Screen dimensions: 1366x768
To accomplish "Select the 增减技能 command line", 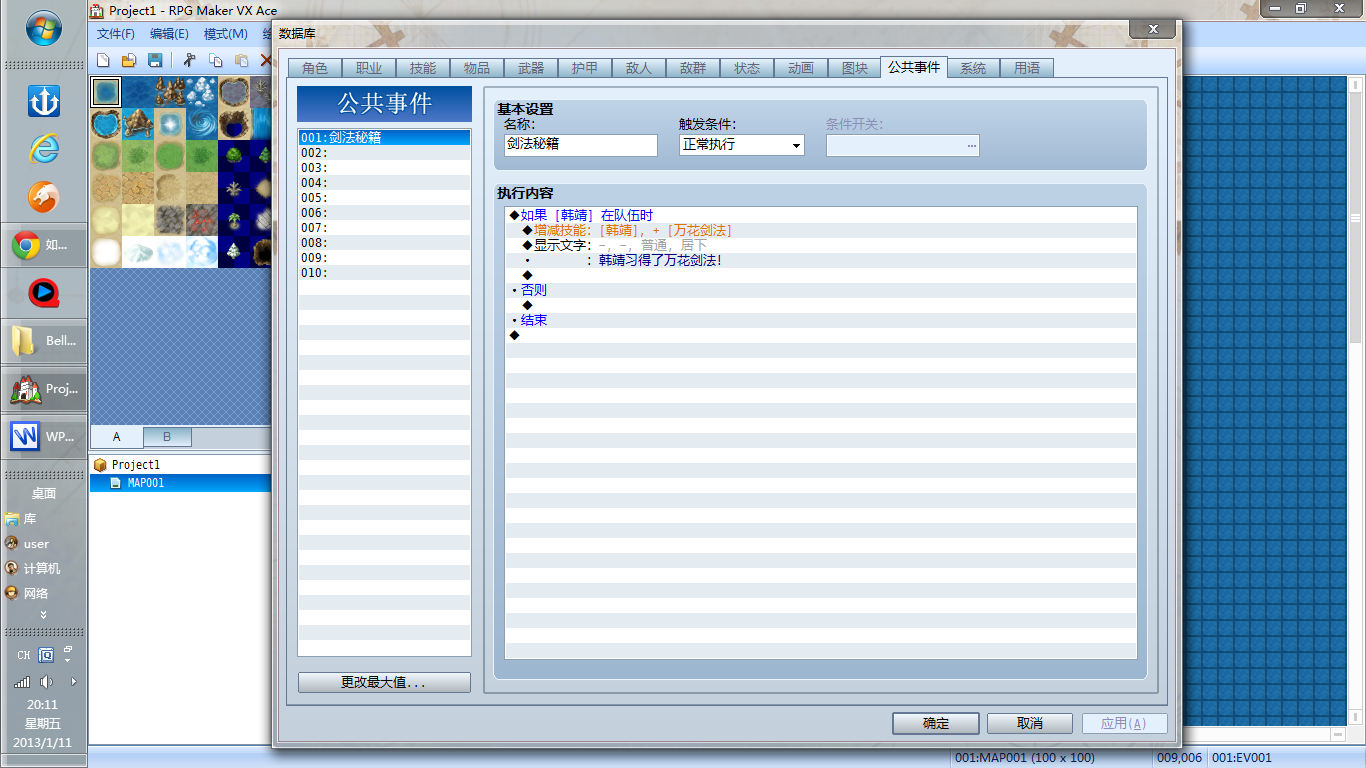I will [821, 230].
